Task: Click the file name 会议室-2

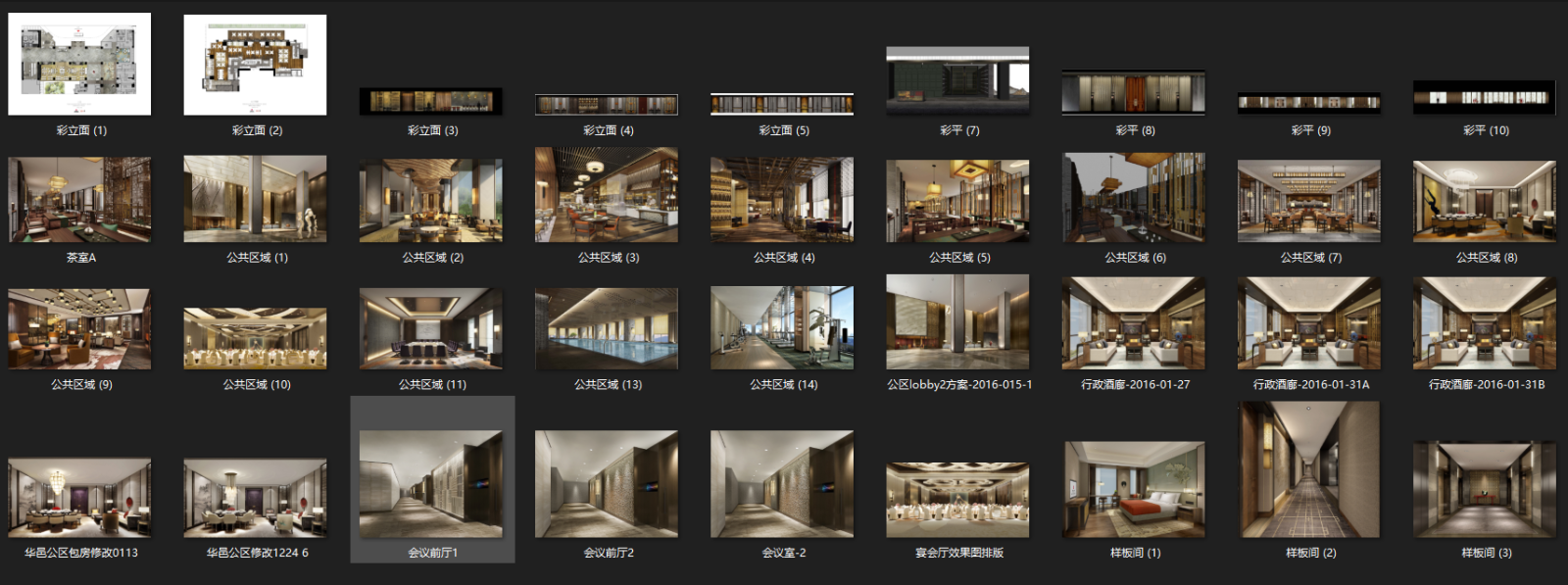Action: tap(784, 554)
